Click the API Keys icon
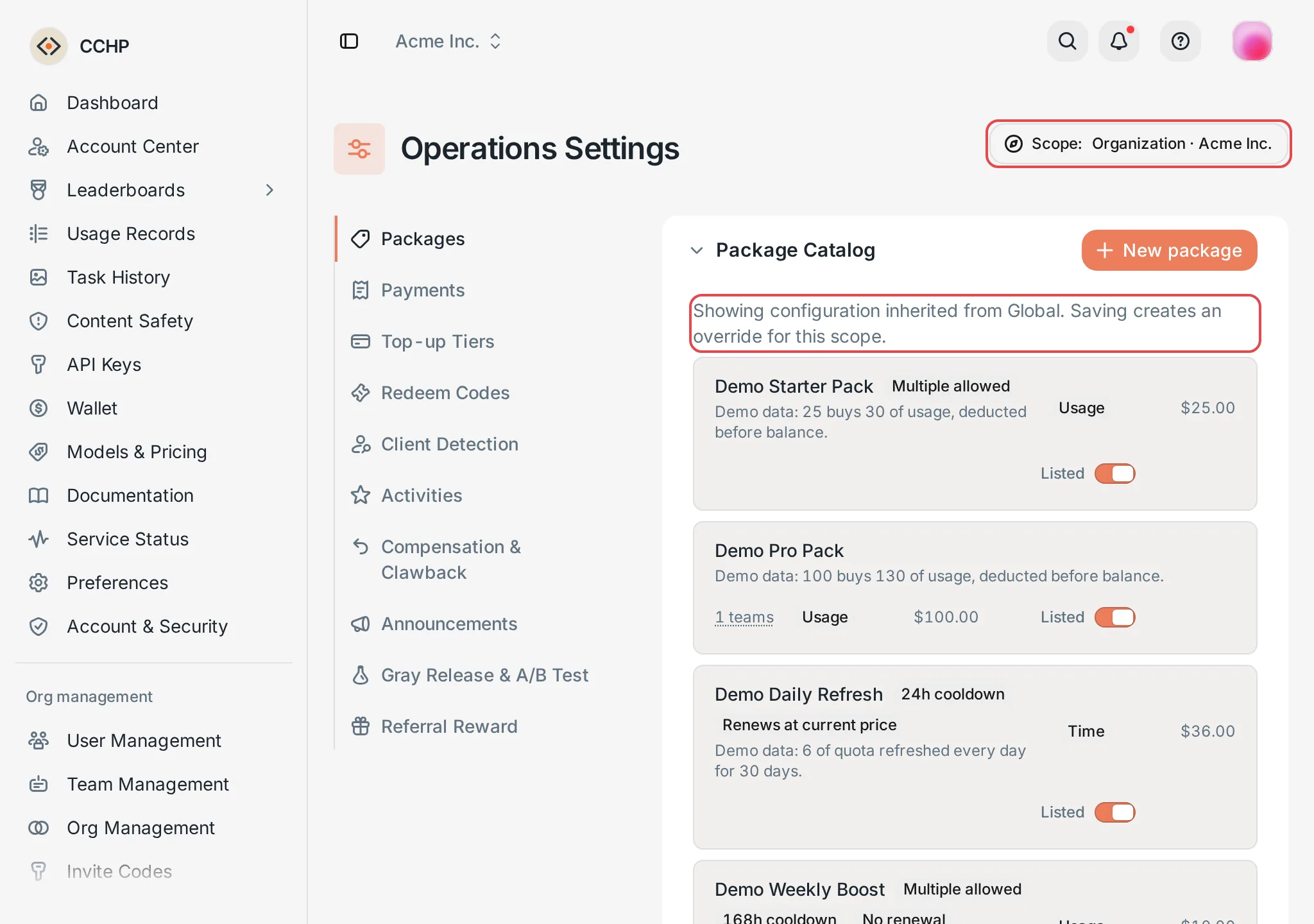Viewport: 1314px width, 924px height. 38,364
